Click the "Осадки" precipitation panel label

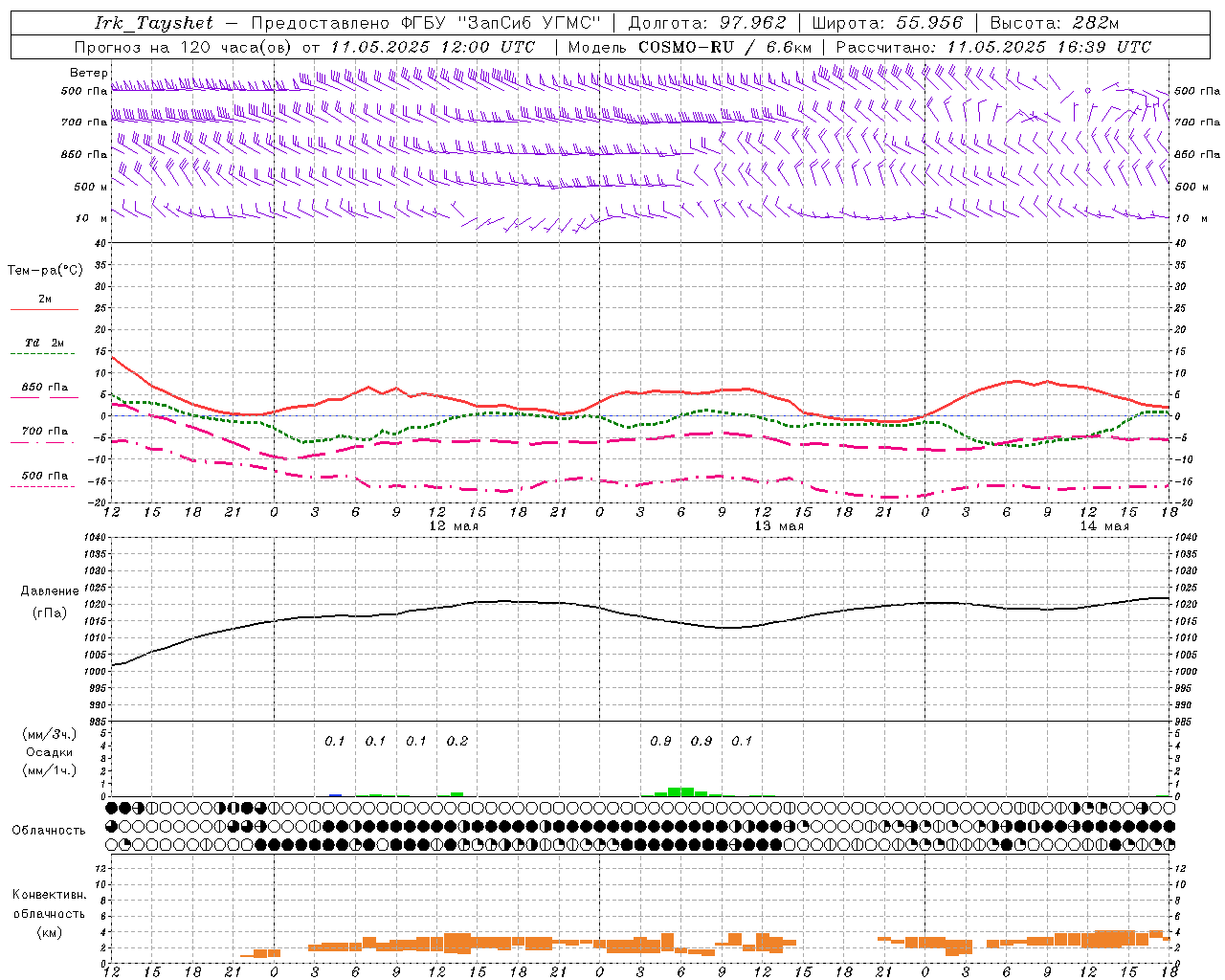coord(49,752)
